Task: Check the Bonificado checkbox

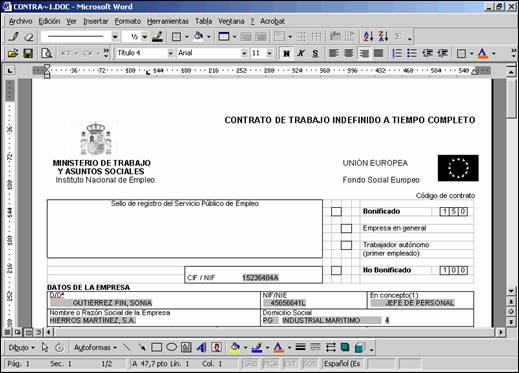Action: 336,212
